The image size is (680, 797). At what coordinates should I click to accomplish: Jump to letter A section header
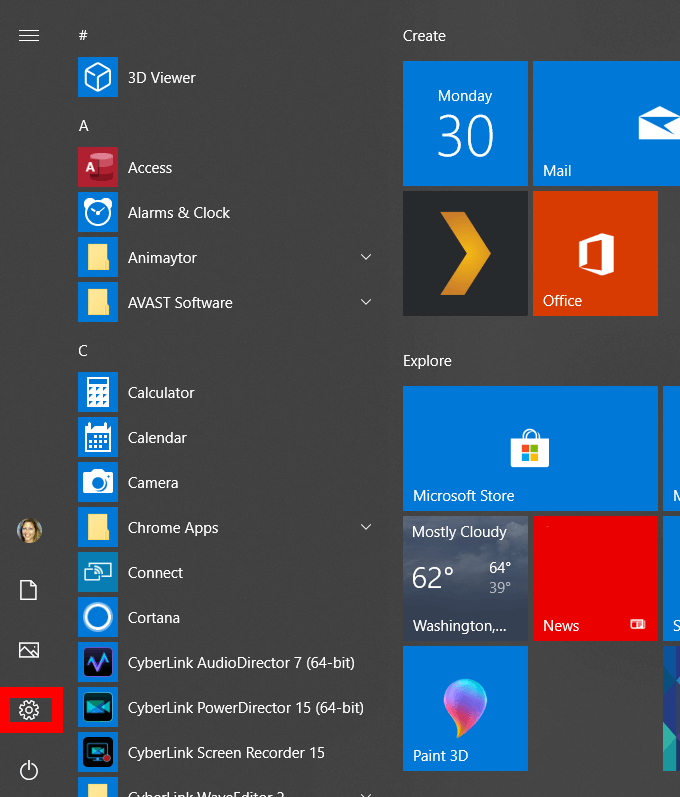tap(84, 126)
